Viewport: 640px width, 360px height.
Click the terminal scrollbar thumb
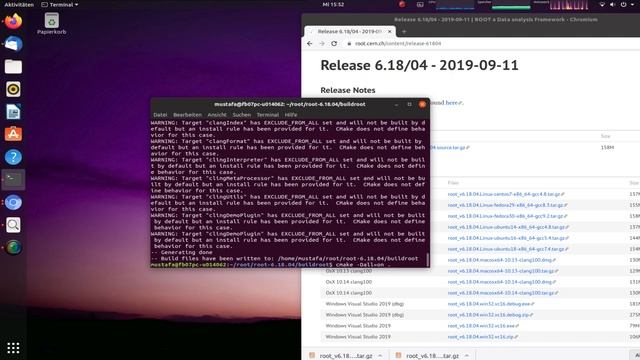coord(427,260)
